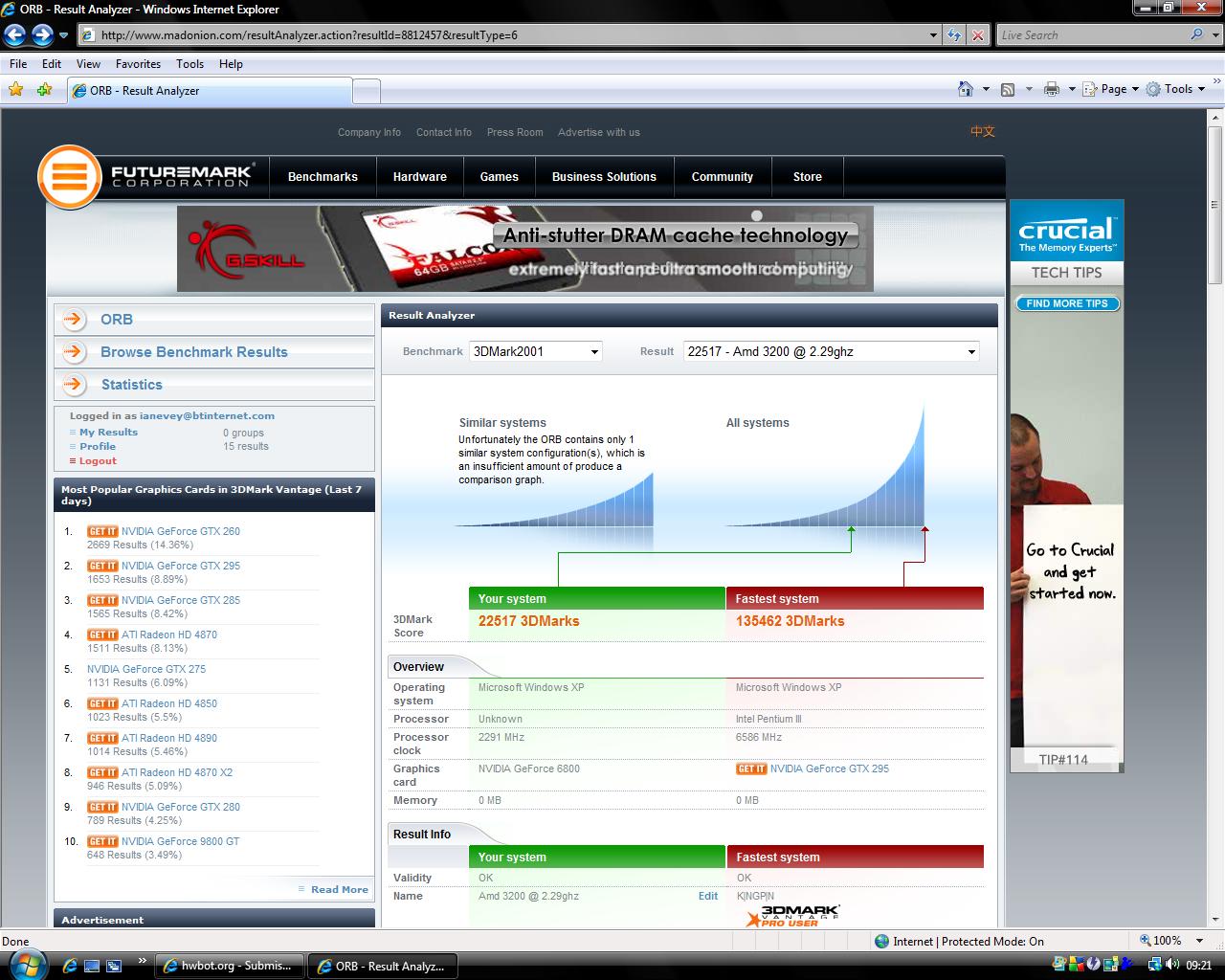
Task: Click the Live Search input box
Action: pos(1092,35)
